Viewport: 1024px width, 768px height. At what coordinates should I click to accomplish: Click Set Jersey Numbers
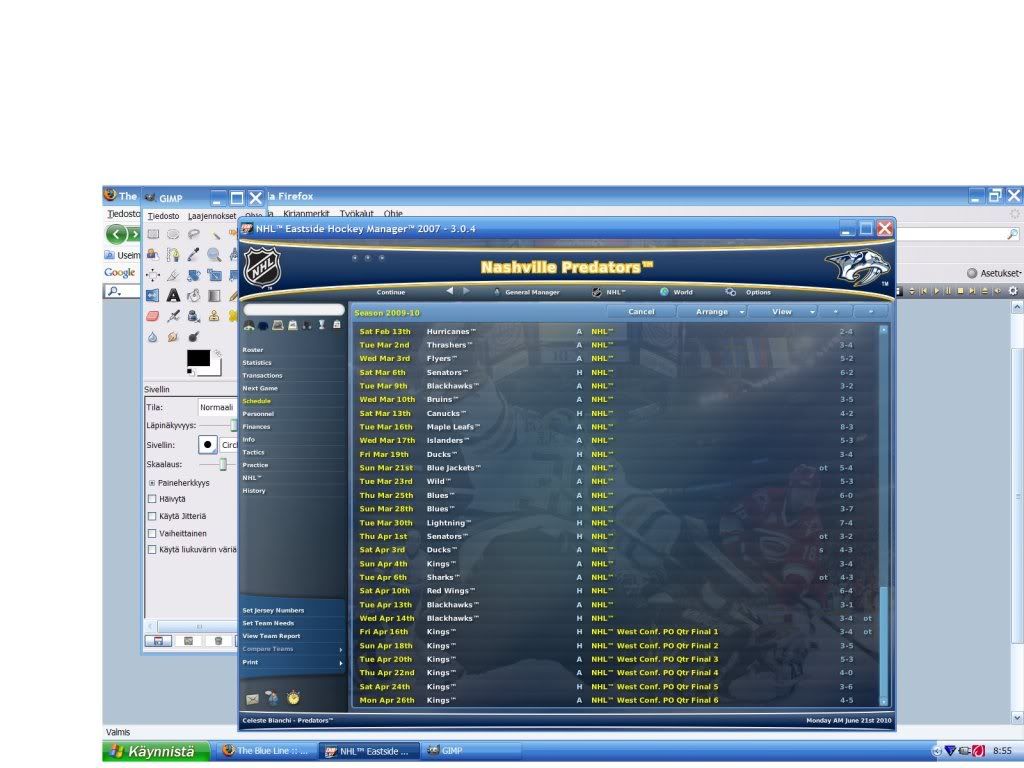273,611
